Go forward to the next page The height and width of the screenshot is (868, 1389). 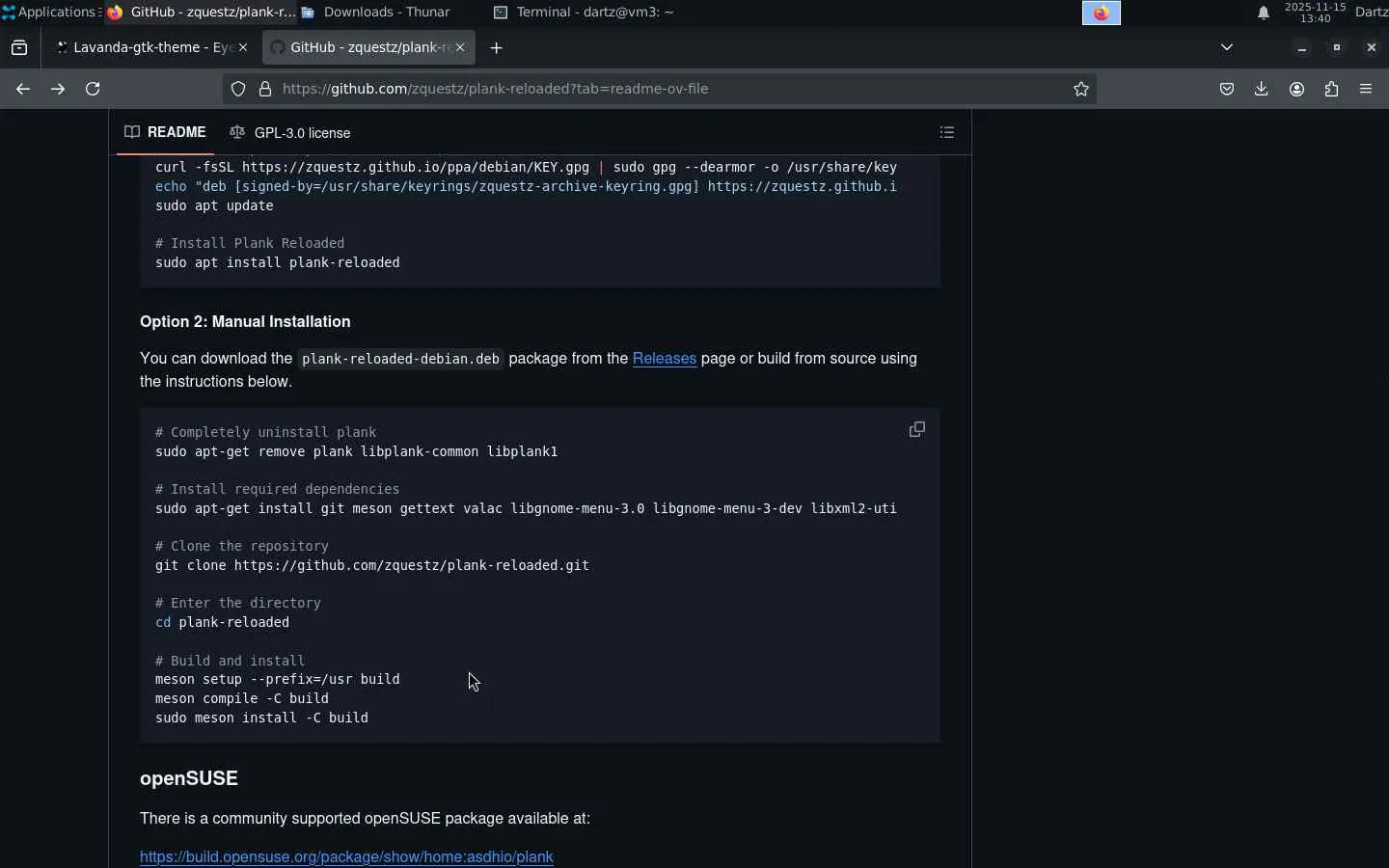[x=58, y=89]
